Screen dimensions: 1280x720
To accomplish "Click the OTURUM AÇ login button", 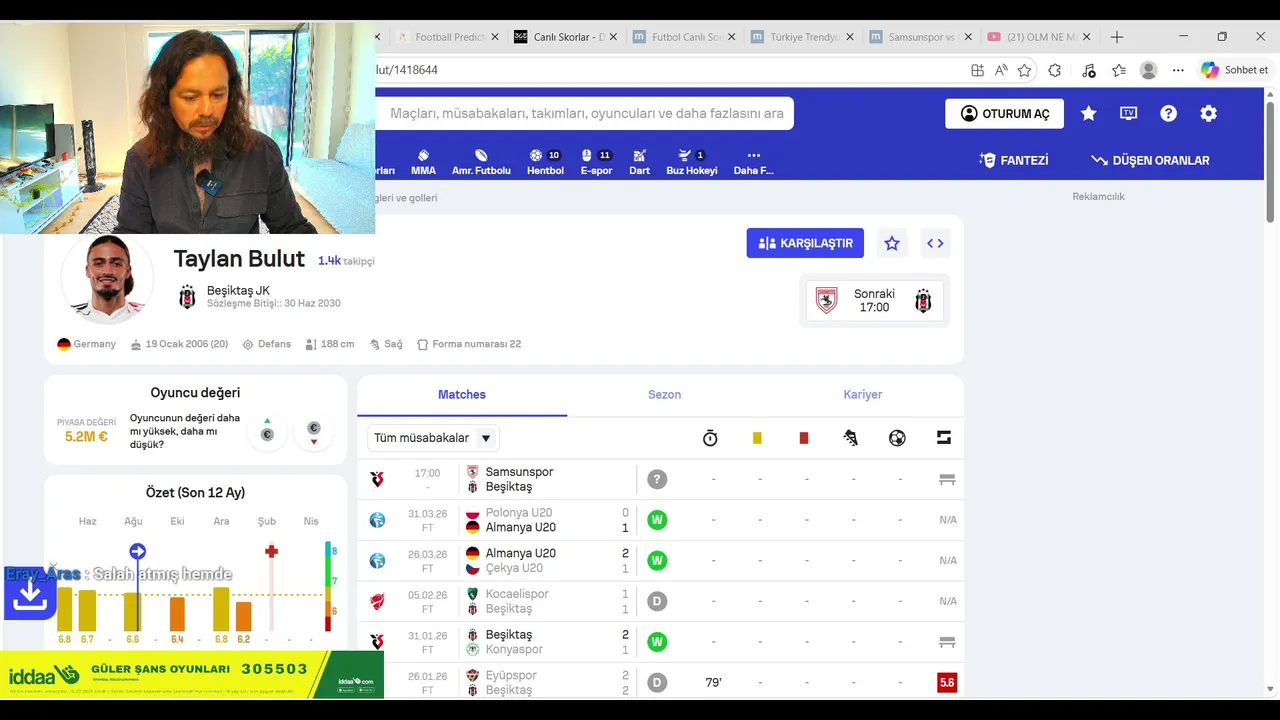I will pyautogui.click(x=1004, y=113).
